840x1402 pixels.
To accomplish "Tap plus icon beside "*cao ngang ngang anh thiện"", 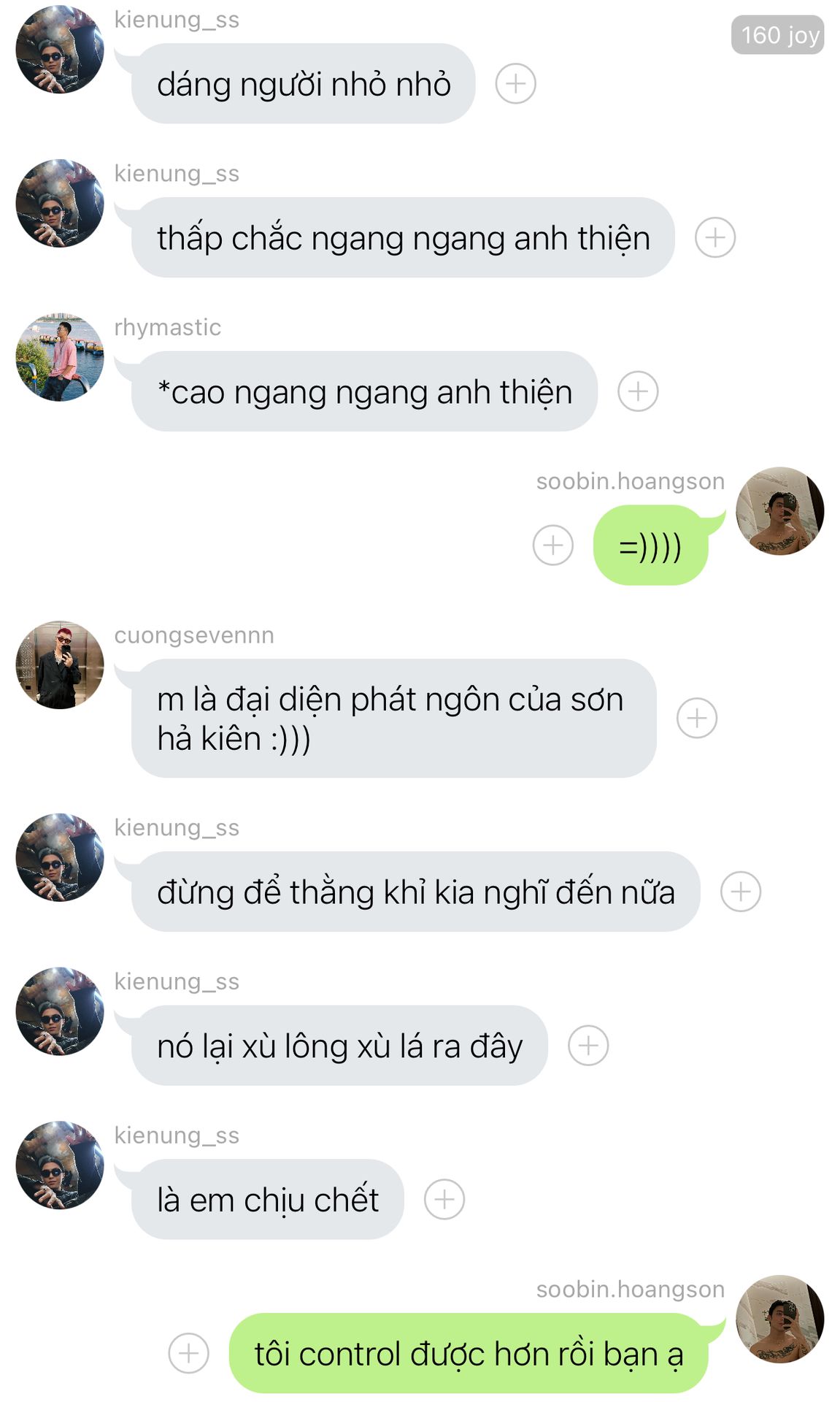I will tap(638, 391).
